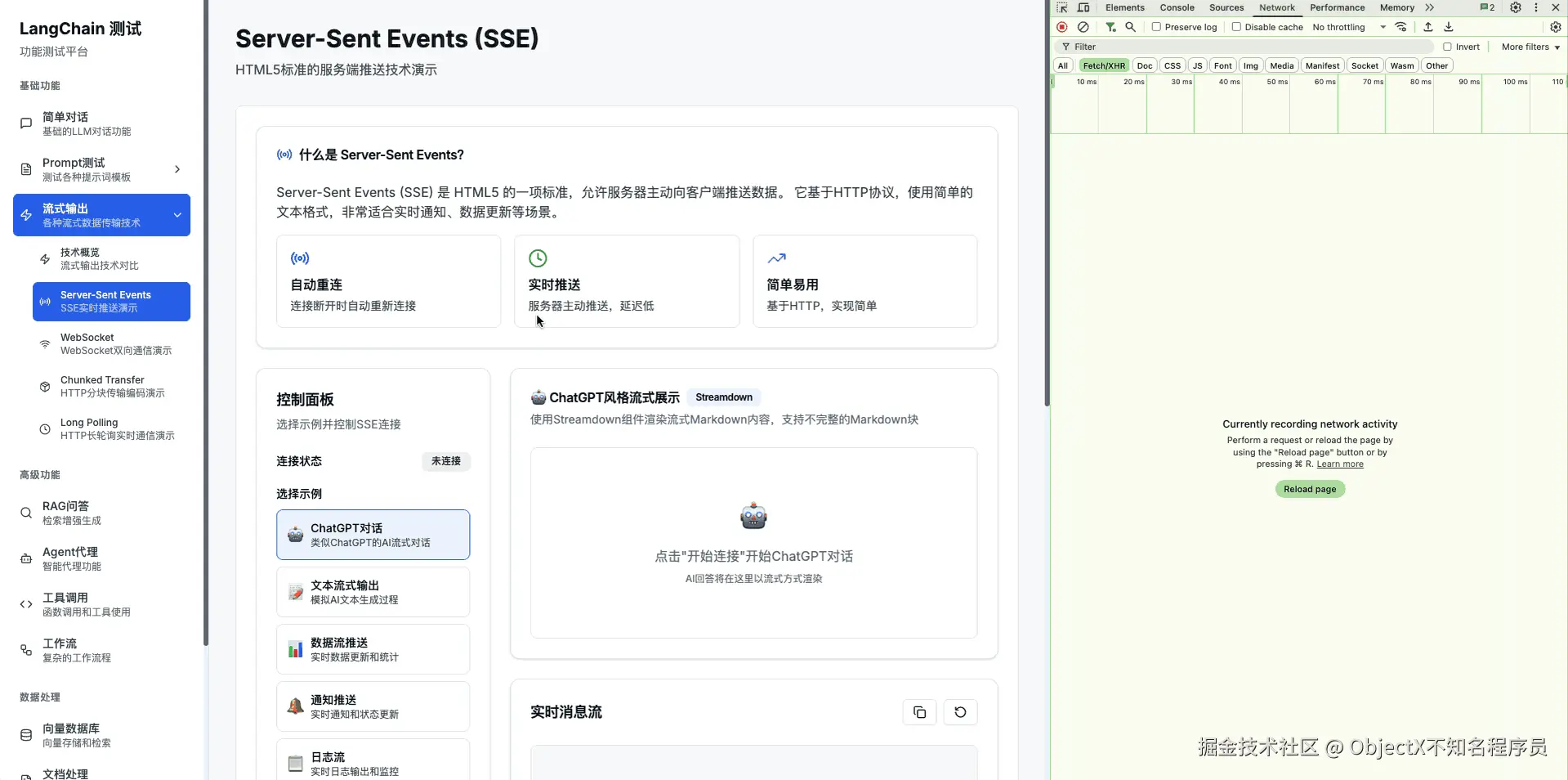The image size is (1568, 780).
Task: Click the chat bubble icon beside 简单对话
Action: point(26,123)
